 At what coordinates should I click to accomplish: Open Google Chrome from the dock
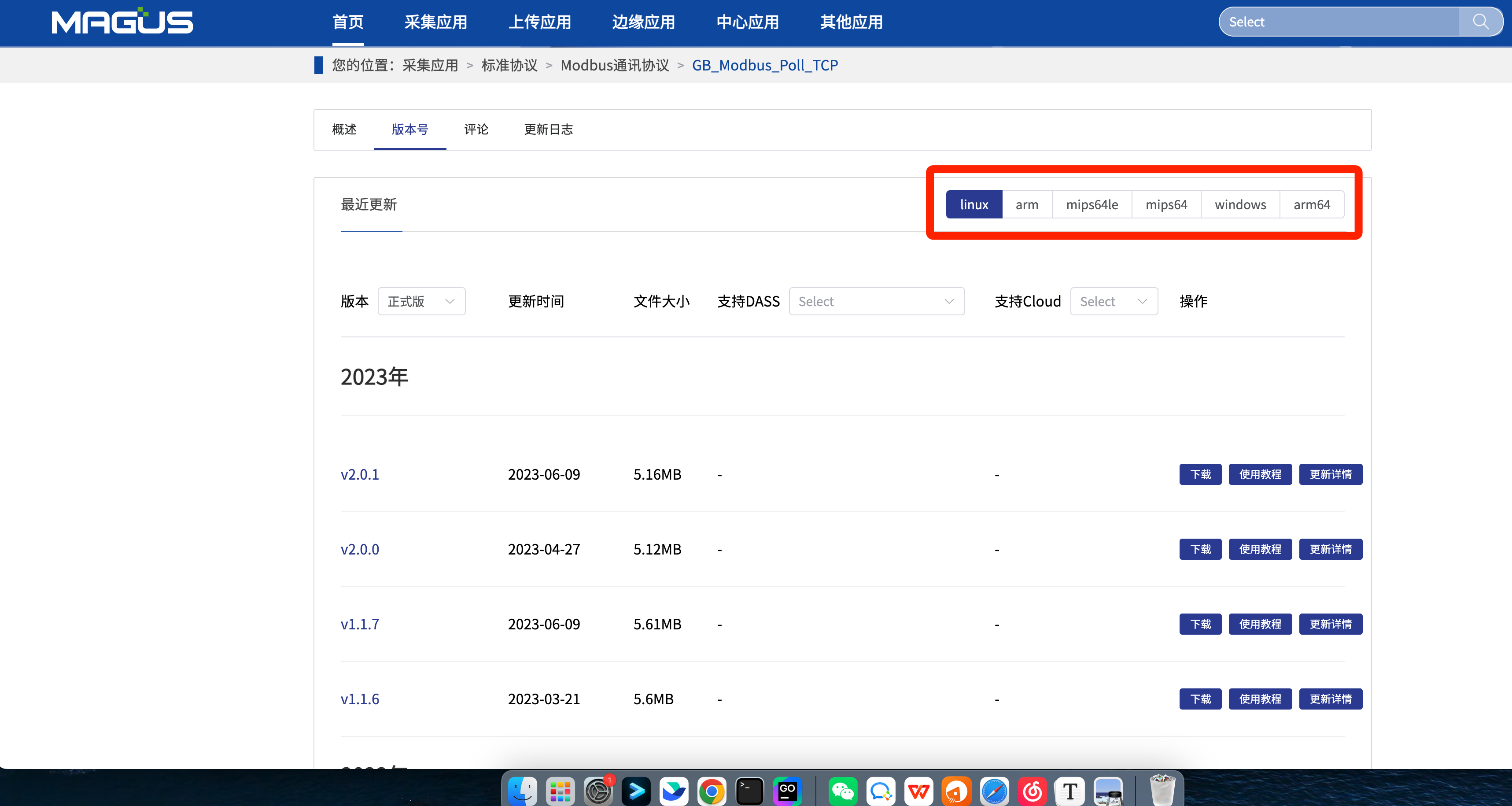[x=712, y=791]
